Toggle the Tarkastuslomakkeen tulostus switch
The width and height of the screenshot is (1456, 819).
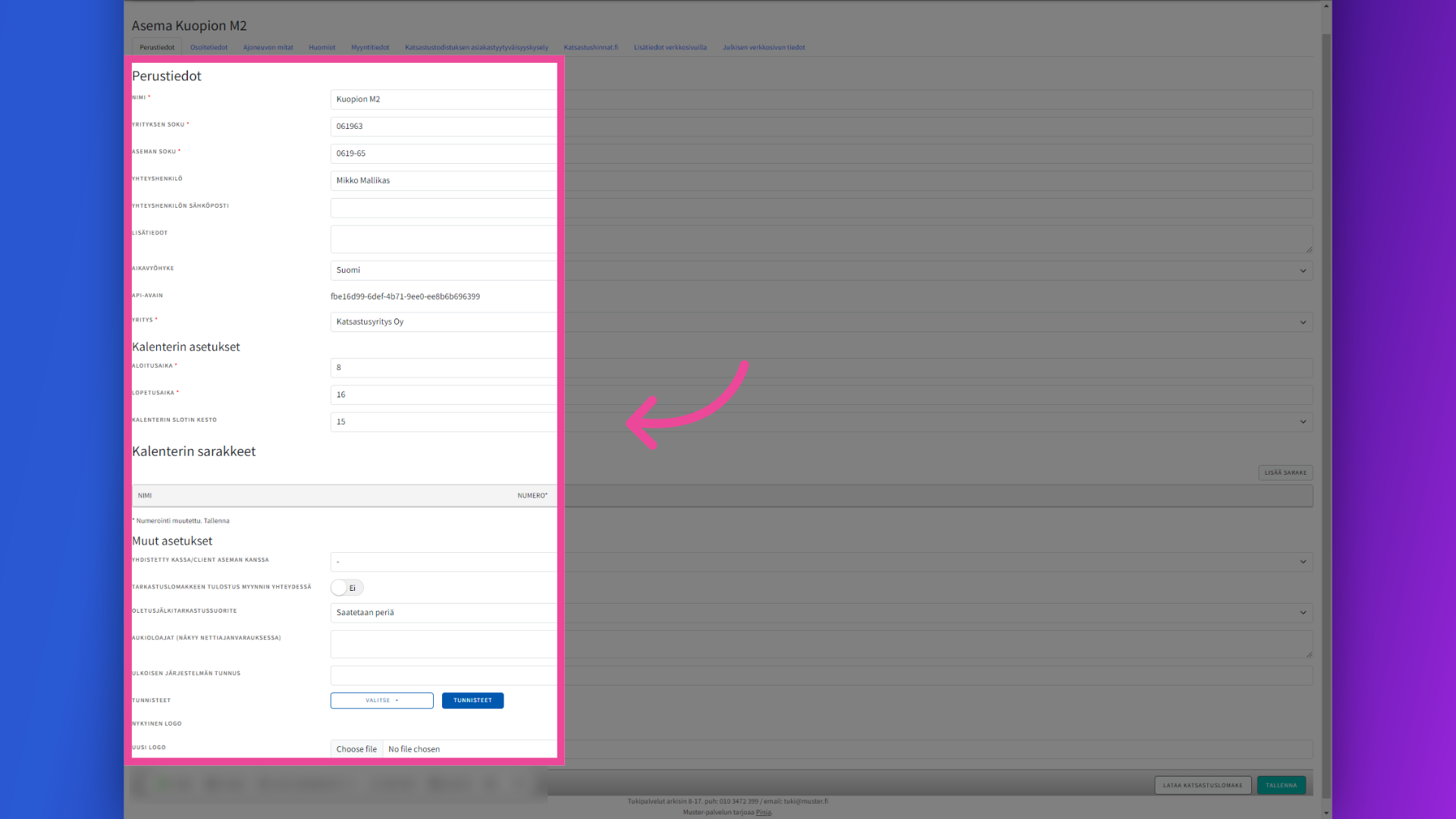pos(340,588)
